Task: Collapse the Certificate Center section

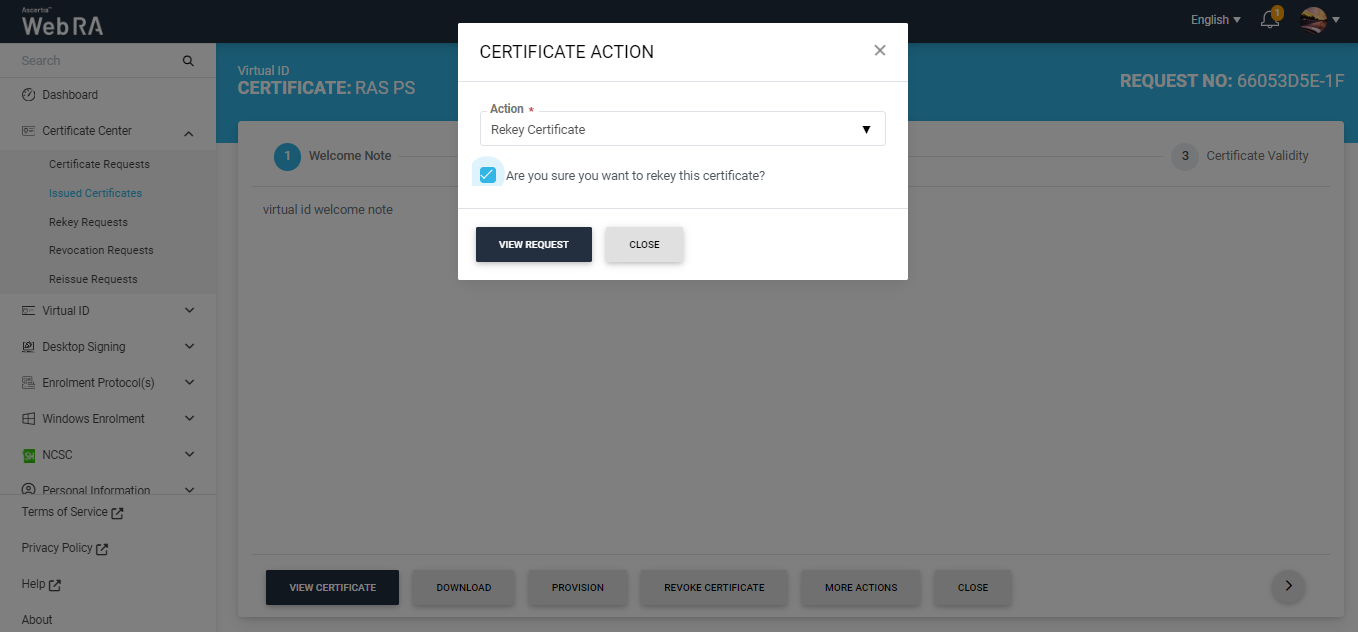Action: pyautogui.click(x=189, y=132)
